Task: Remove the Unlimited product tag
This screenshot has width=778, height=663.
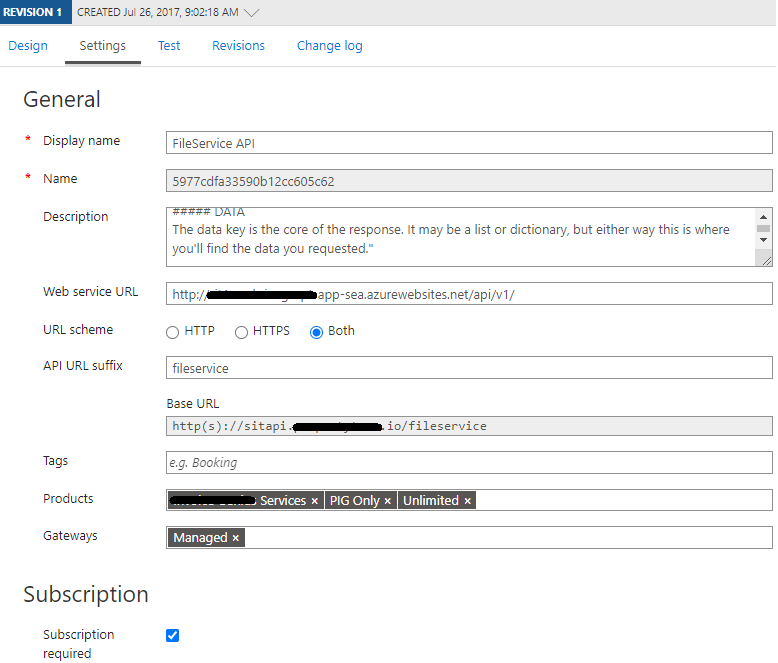Action: [x=467, y=501]
